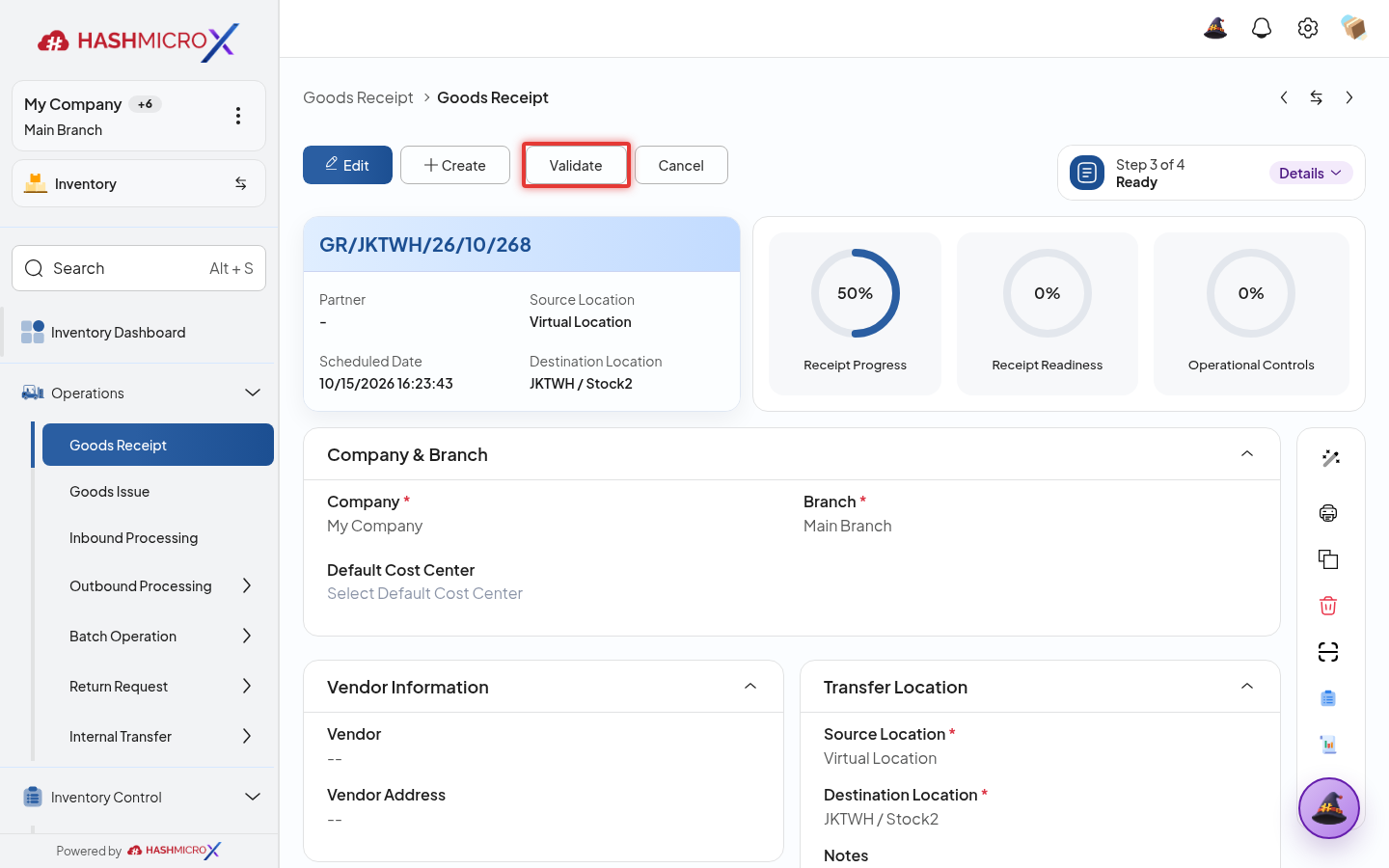Switch module via Inventory swap arrows
1389x868 pixels.
[x=241, y=183]
